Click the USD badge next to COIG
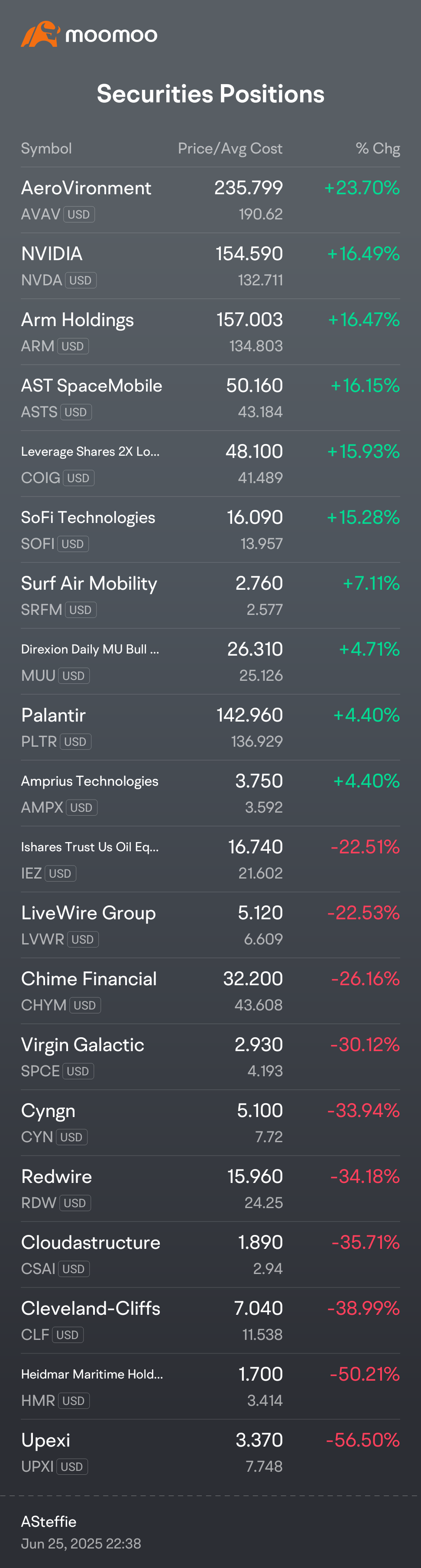This screenshot has height=1568, width=421. tap(78, 478)
